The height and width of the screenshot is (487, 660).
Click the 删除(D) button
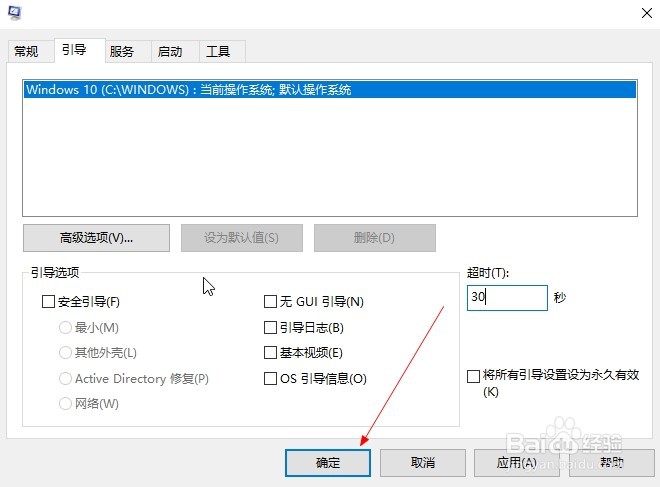point(375,238)
